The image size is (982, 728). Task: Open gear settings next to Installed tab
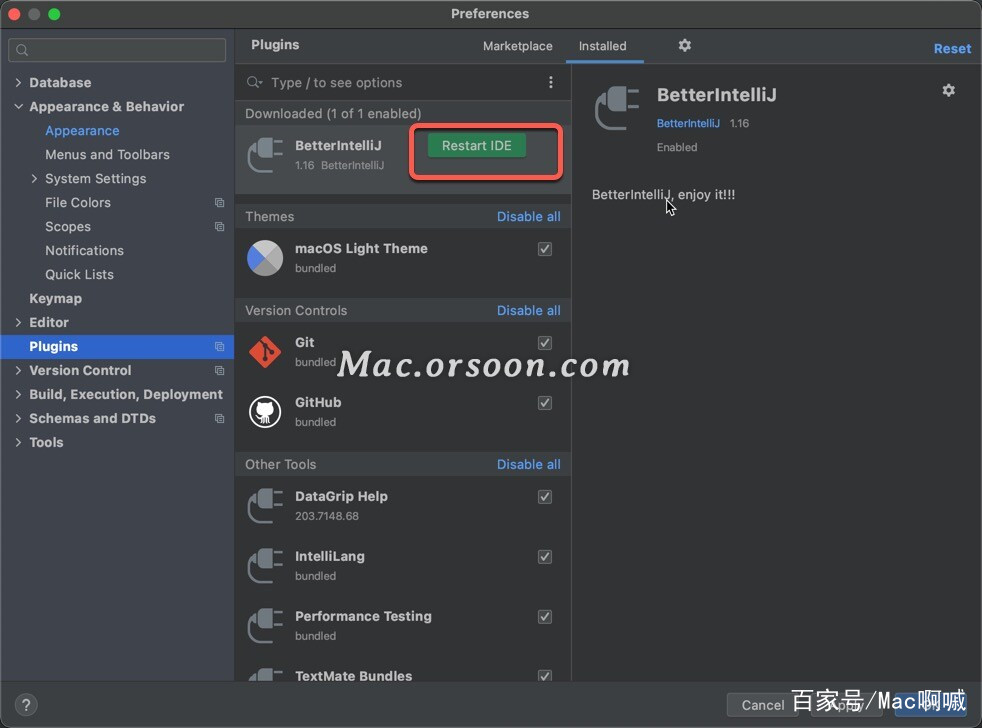(685, 45)
